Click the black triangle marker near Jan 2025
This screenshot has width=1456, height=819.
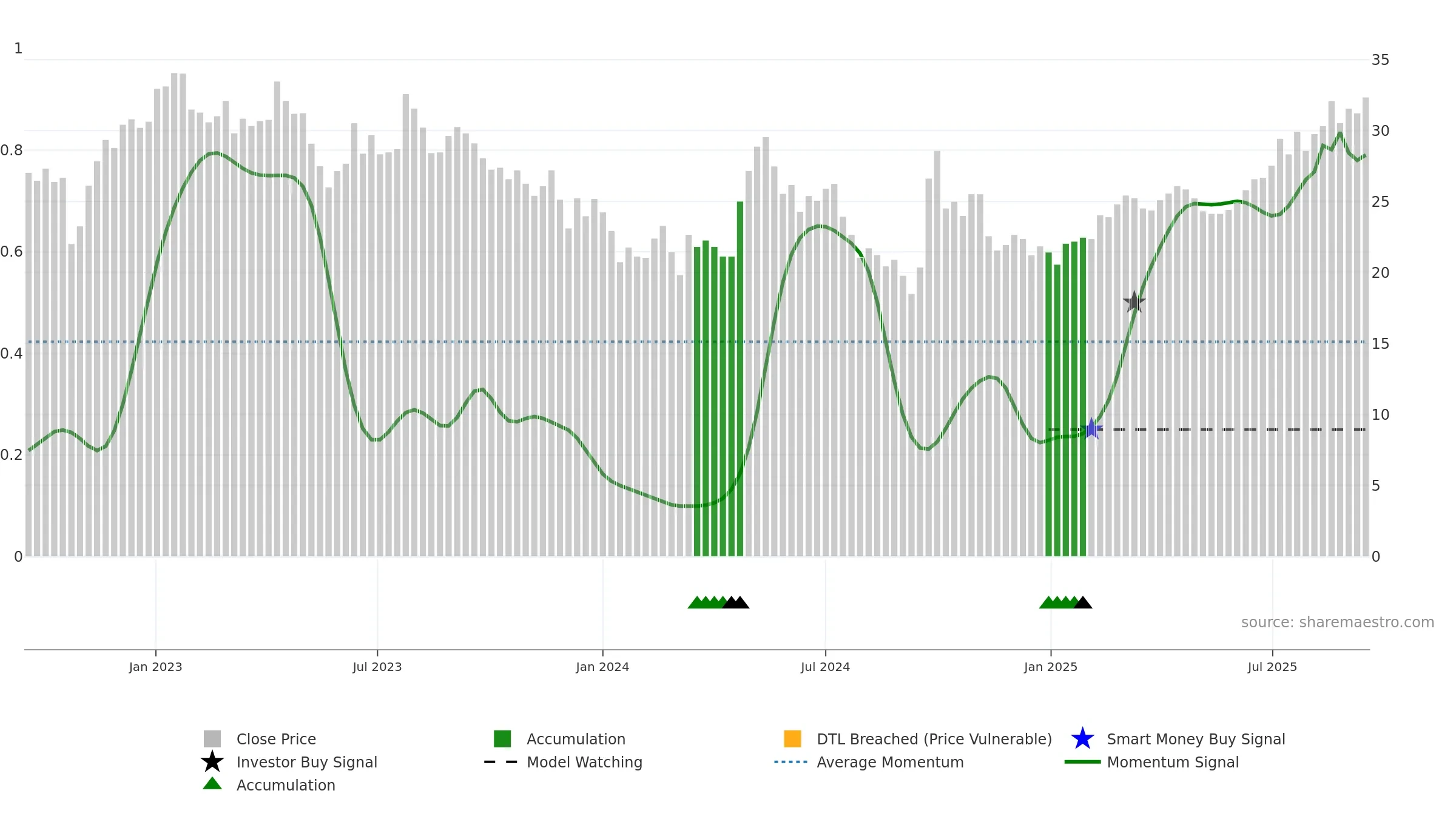pos(1083,602)
